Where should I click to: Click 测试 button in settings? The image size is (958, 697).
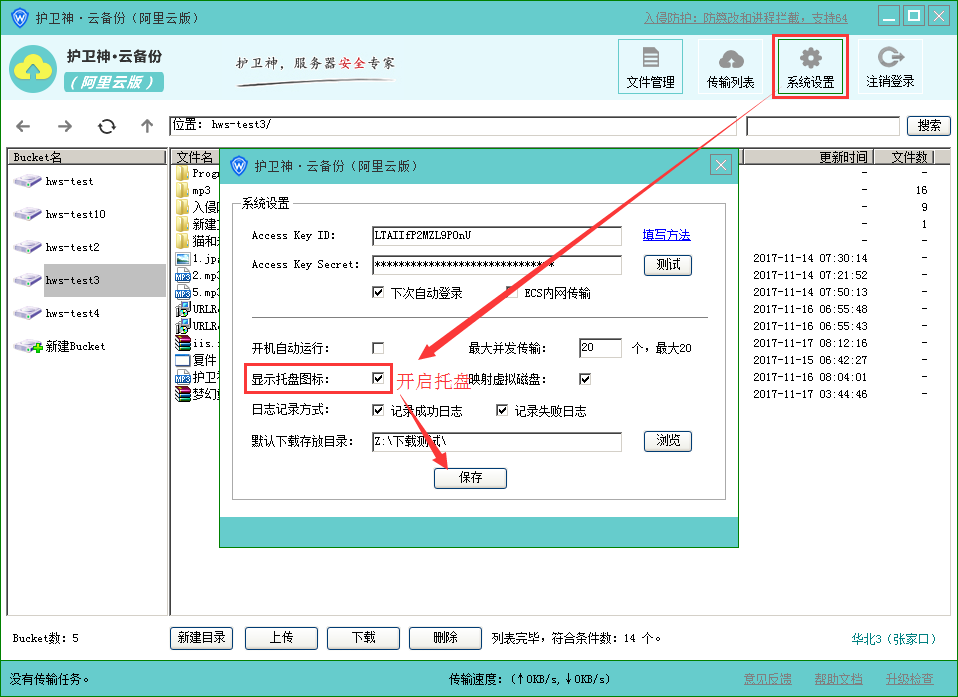pos(668,265)
